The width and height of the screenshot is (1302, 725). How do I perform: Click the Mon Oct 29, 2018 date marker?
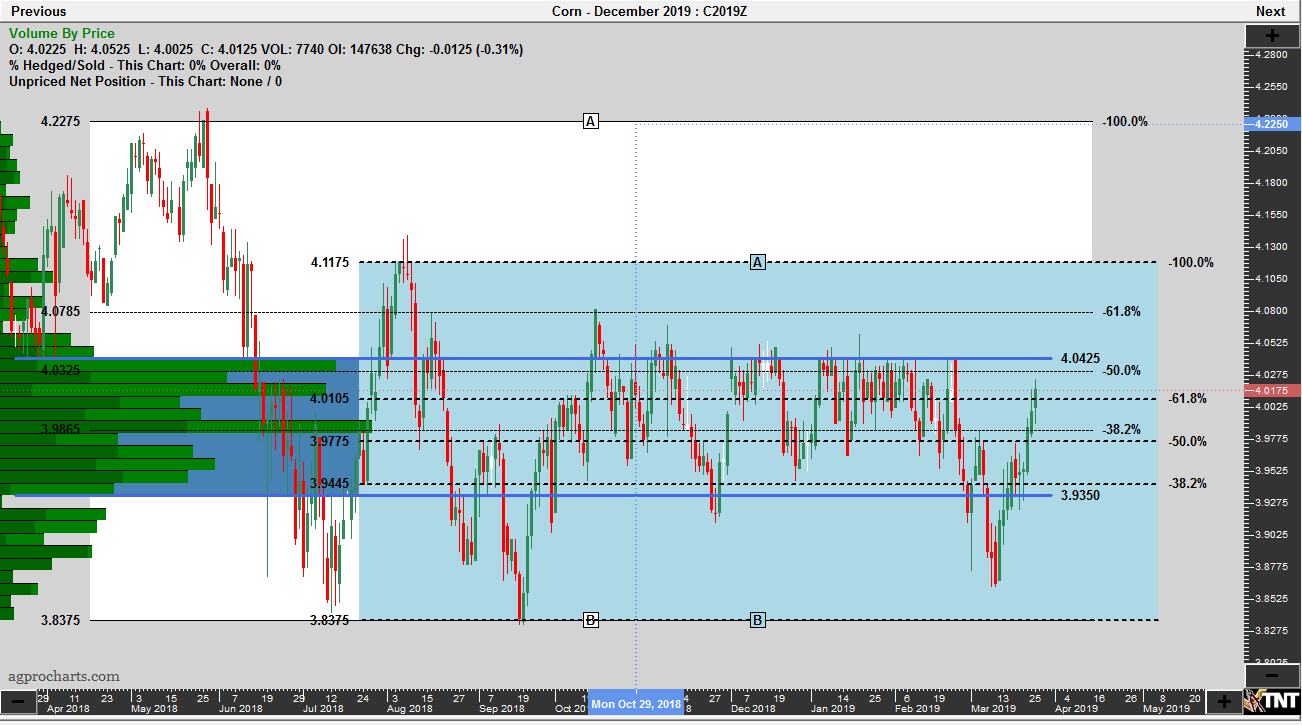(636, 704)
